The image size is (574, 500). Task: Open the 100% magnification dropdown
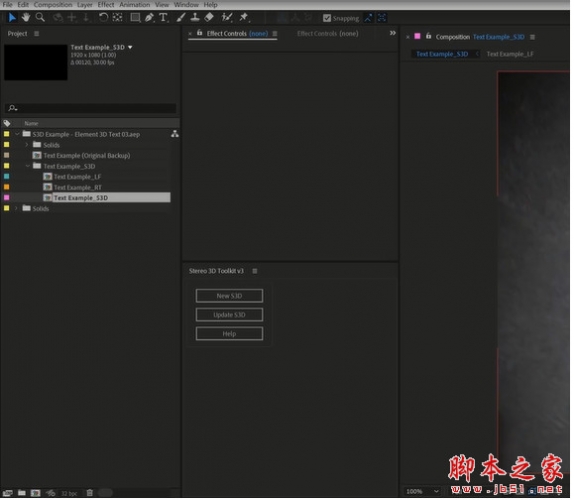pyautogui.click(x=422, y=491)
